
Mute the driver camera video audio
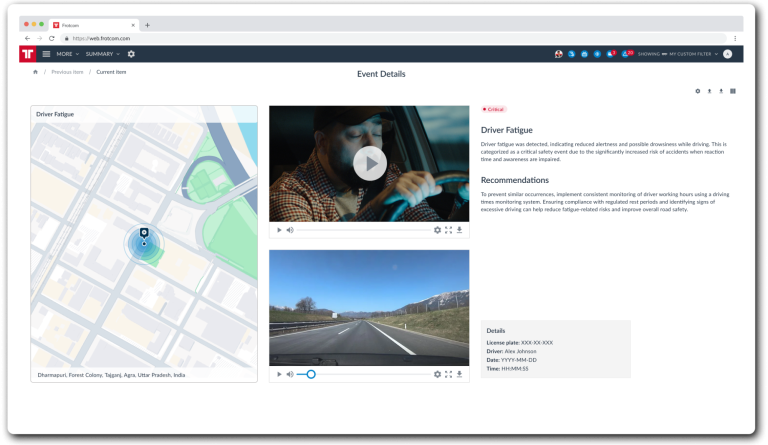[290, 230]
